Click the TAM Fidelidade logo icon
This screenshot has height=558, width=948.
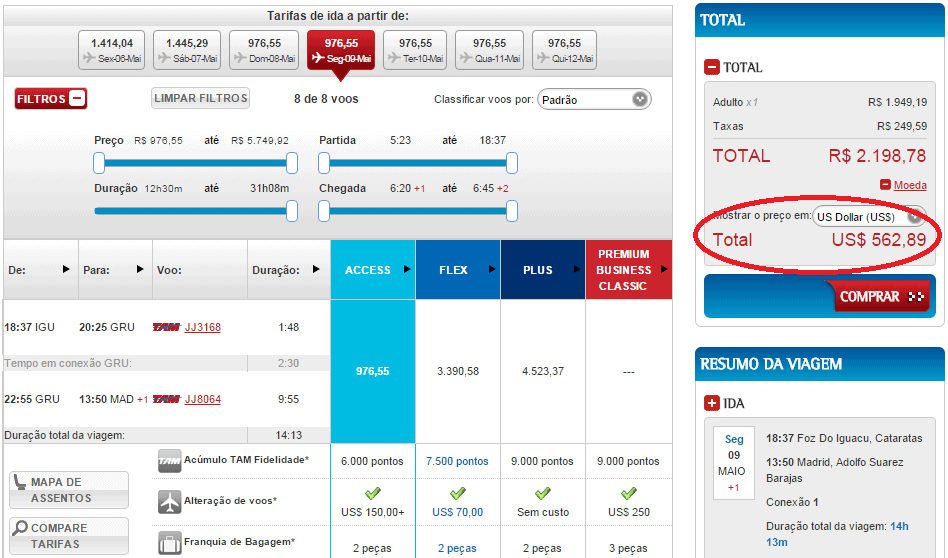[169, 461]
